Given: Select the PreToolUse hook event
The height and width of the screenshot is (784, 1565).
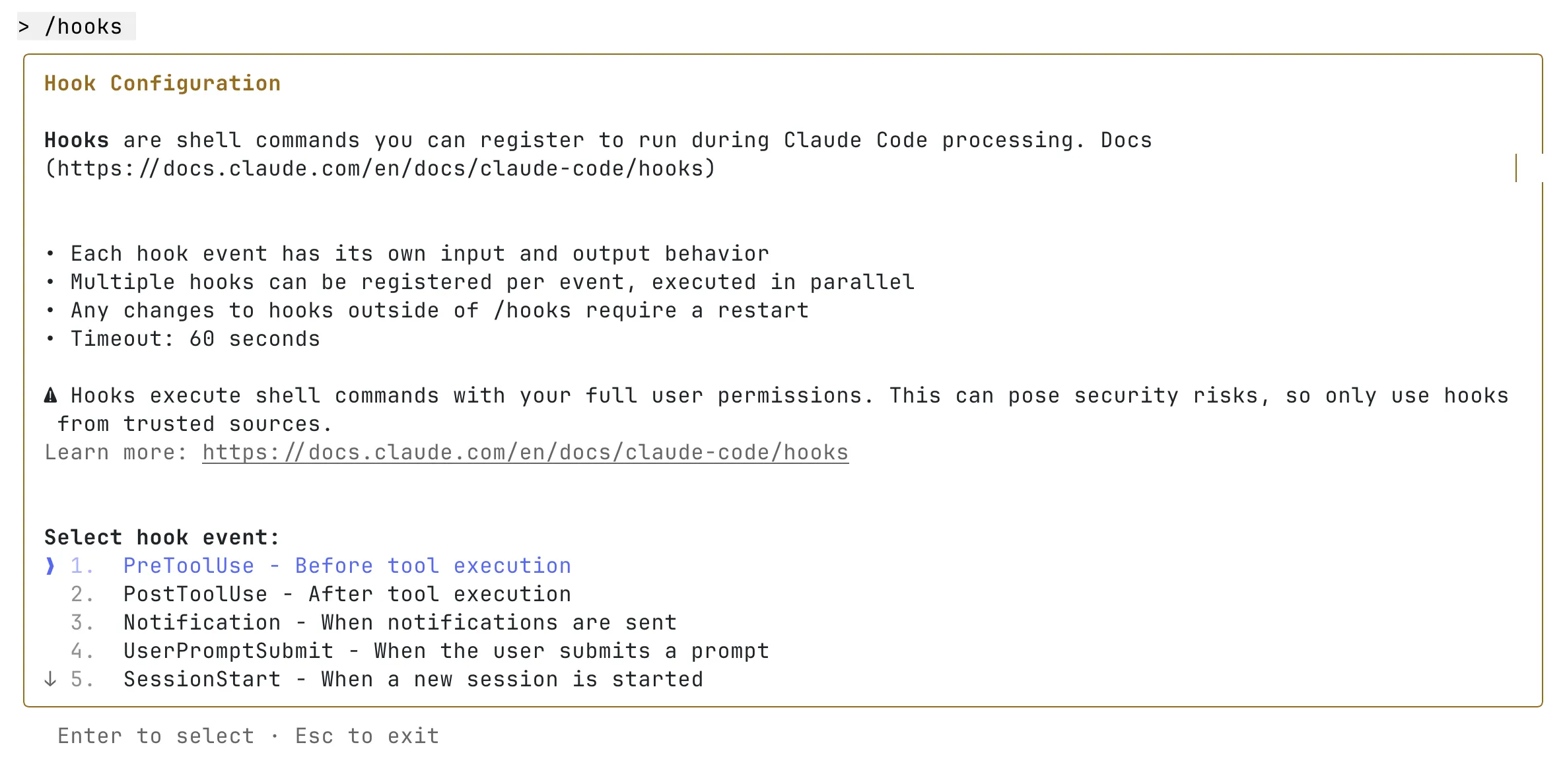Looking at the screenshot, I should point(347,566).
